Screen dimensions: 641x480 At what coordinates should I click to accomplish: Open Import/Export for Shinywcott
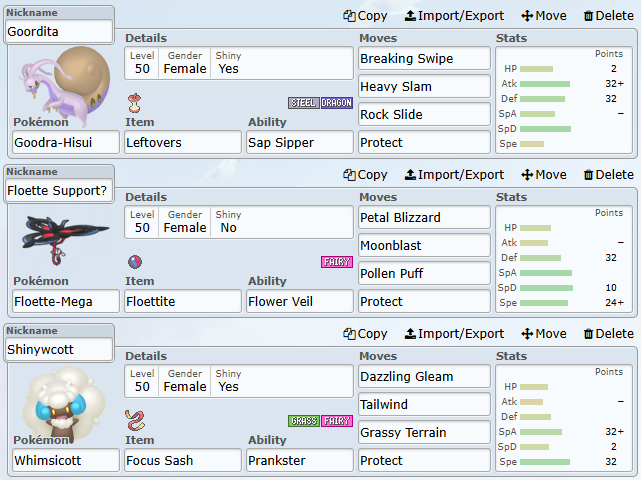pos(454,334)
